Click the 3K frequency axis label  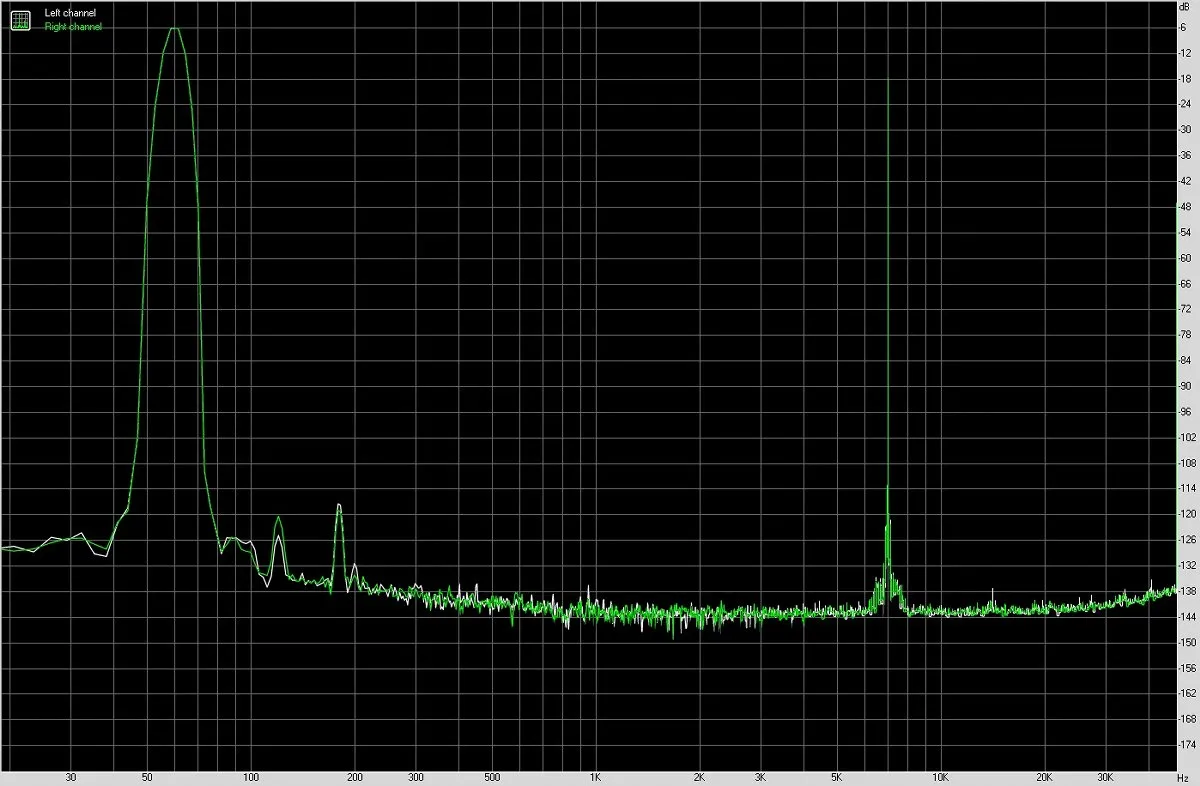coord(761,777)
